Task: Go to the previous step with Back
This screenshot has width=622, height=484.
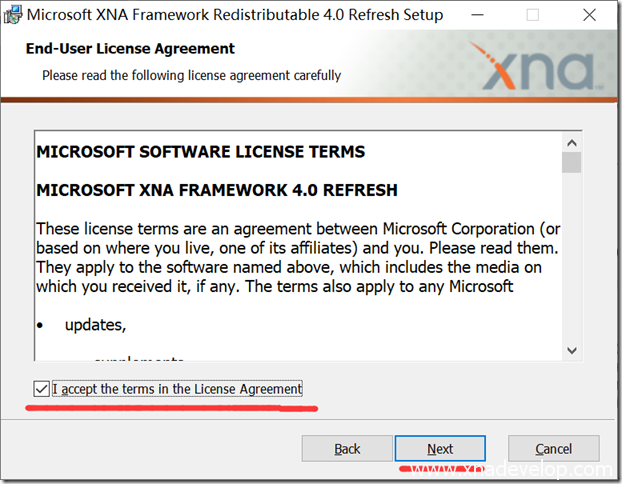Action: point(347,449)
